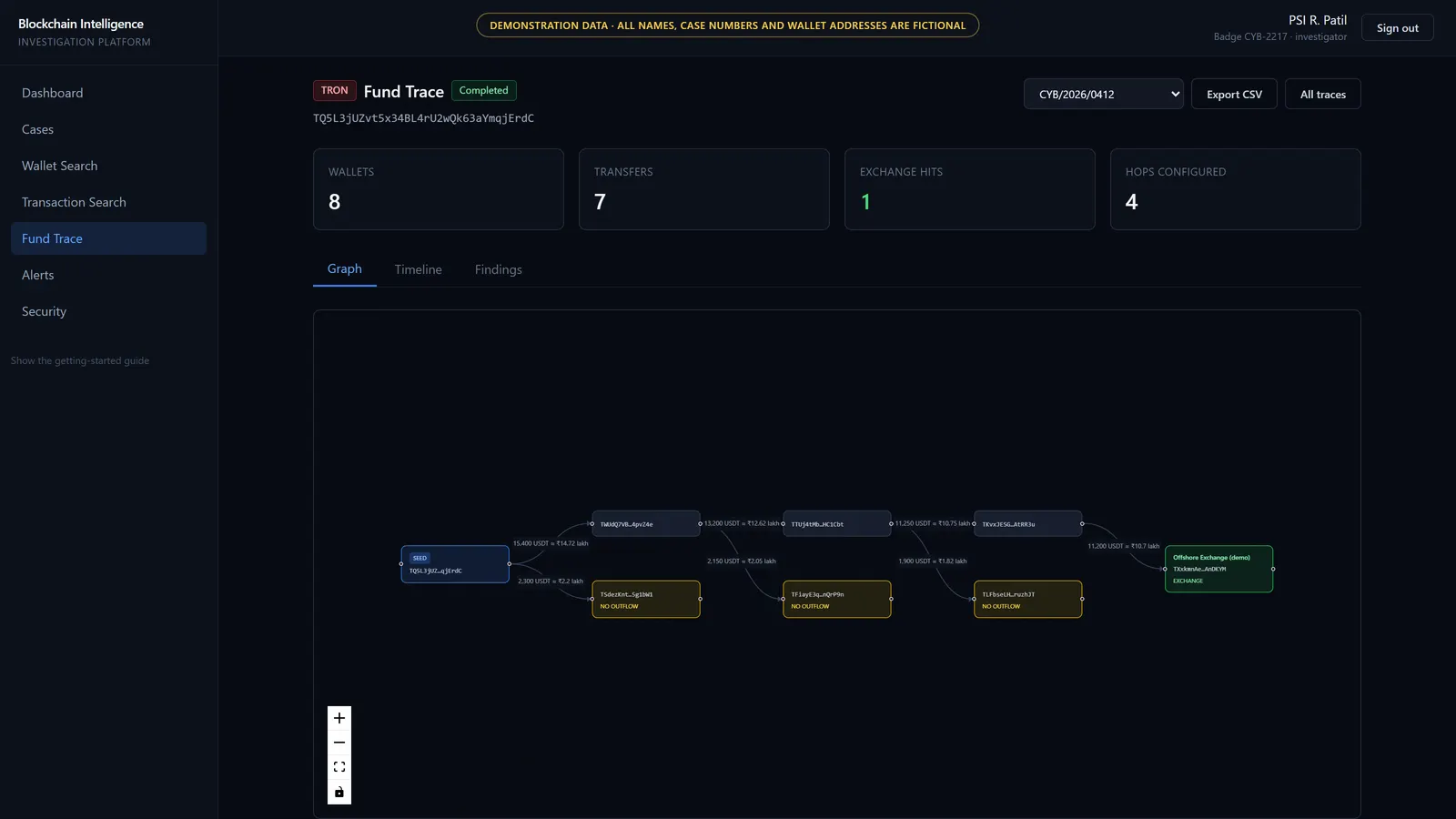This screenshot has height=819, width=1456.
Task: Click the 11,250 USDT transfer edge label
Action: coord(933,523)
